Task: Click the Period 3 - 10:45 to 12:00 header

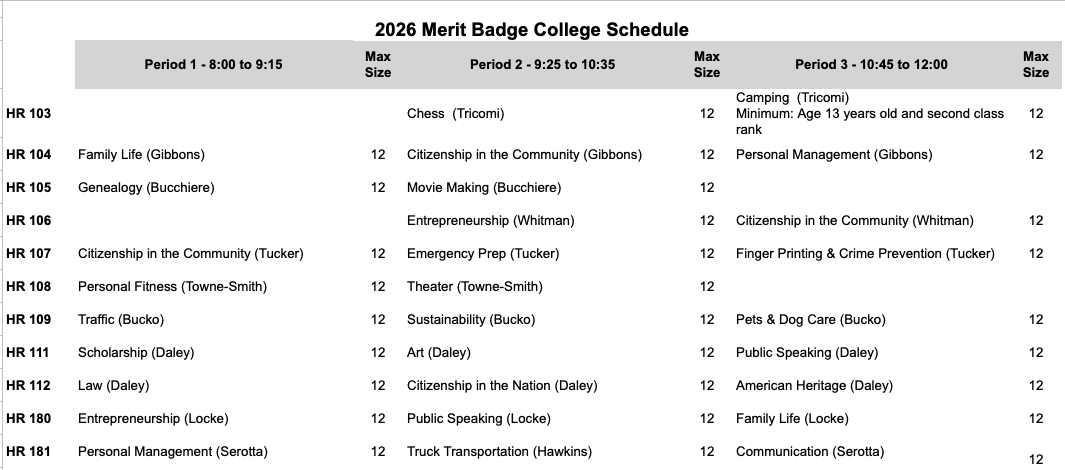Action: click(871, 65)
